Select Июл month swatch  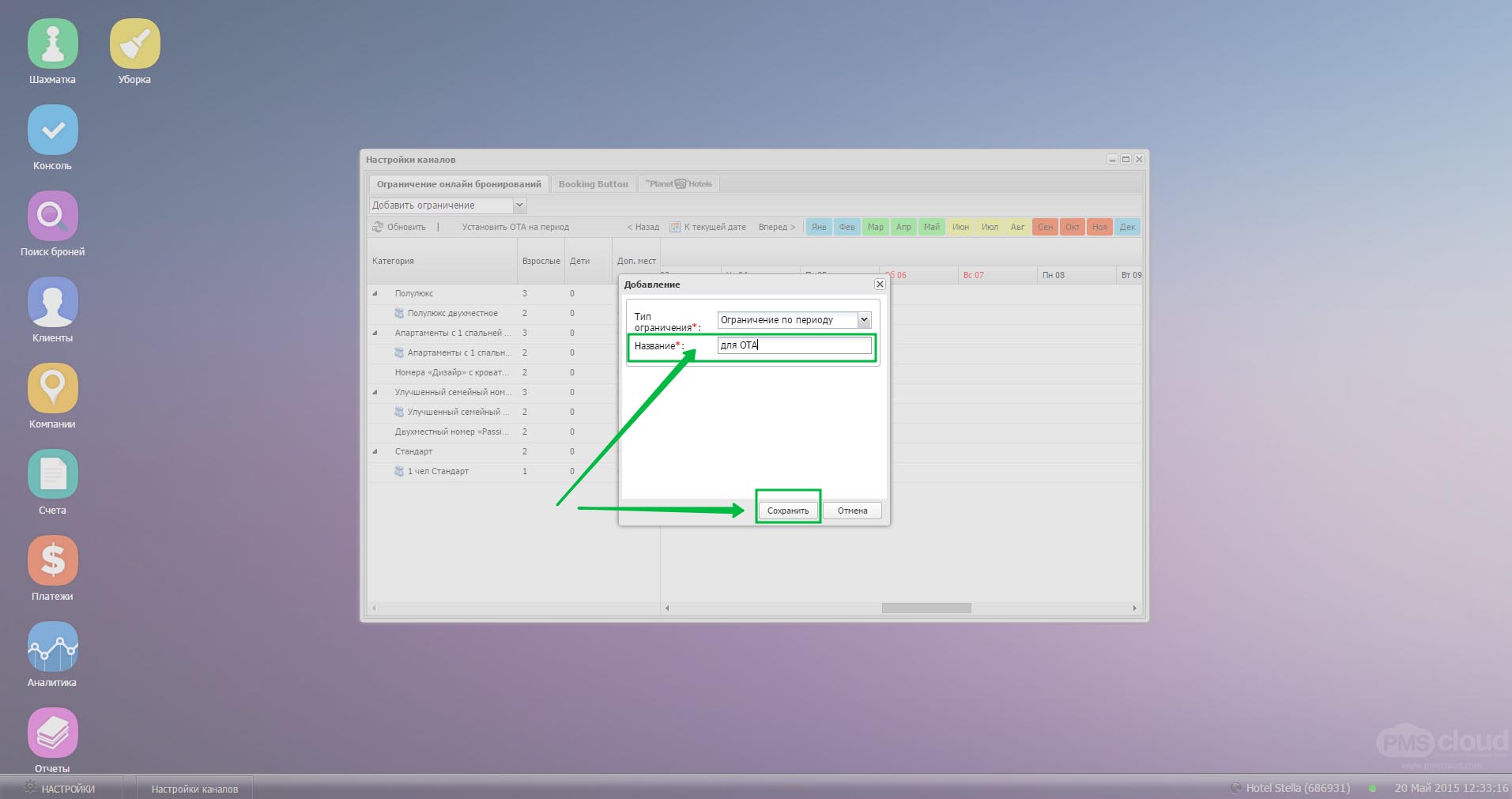[990, 227]
